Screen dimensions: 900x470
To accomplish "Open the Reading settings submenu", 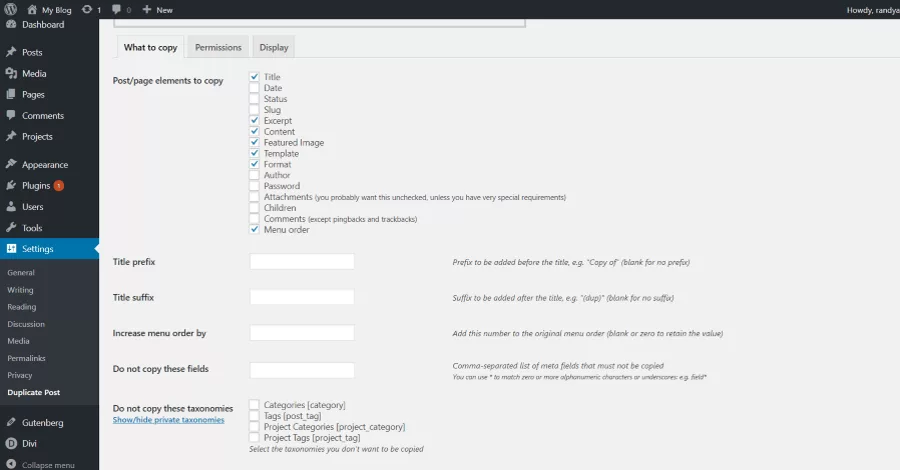I will click(22, 307).
